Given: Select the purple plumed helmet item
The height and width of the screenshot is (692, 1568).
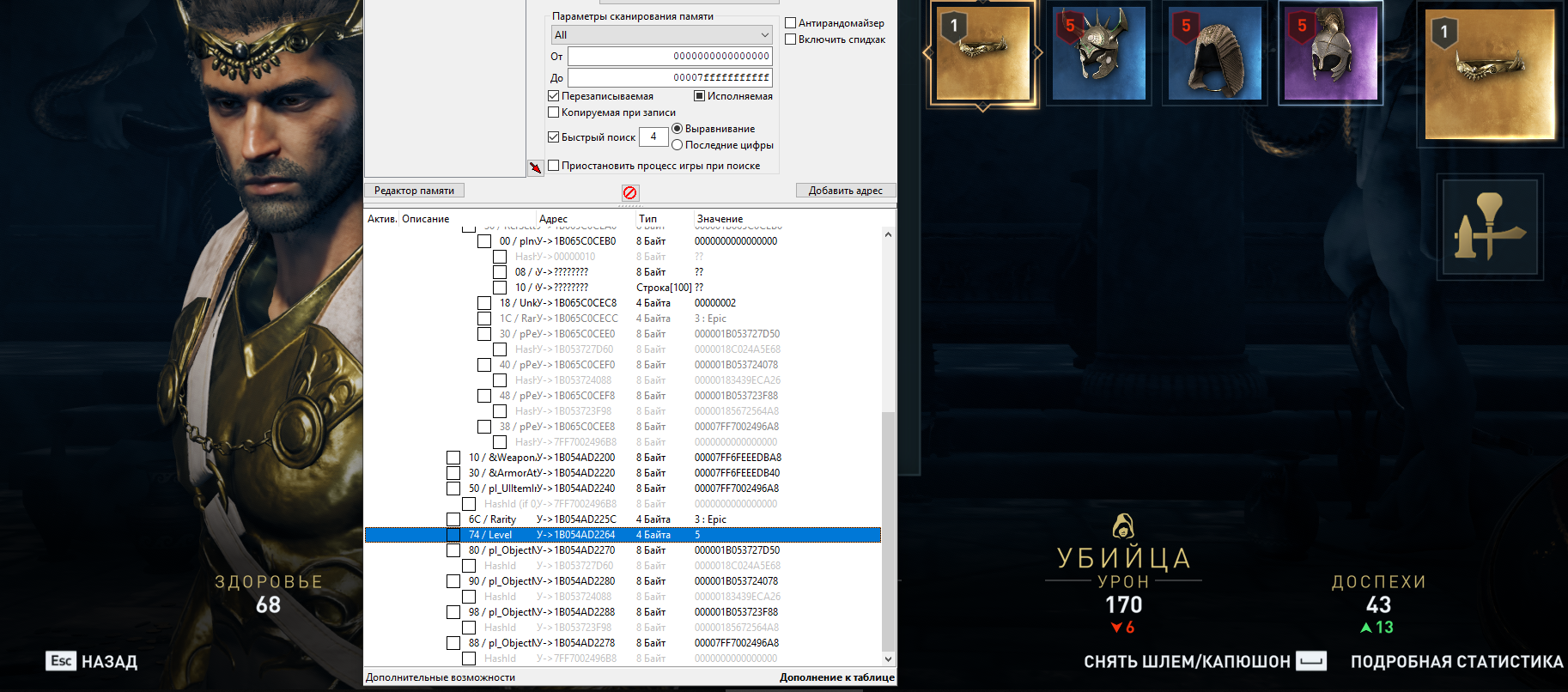Looking at the screenshot, I should [1331, 53].
